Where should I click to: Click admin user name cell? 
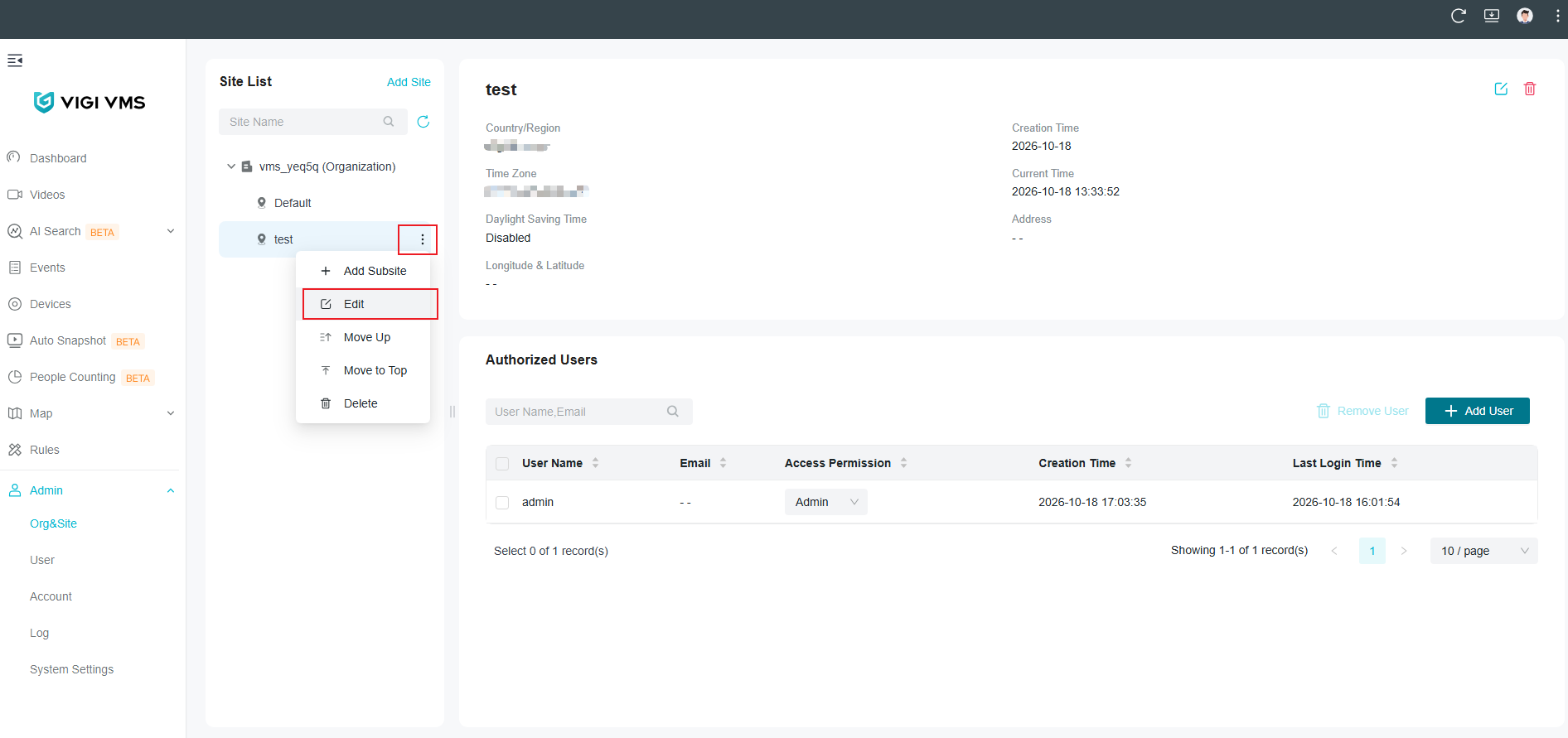pos(538,502)
